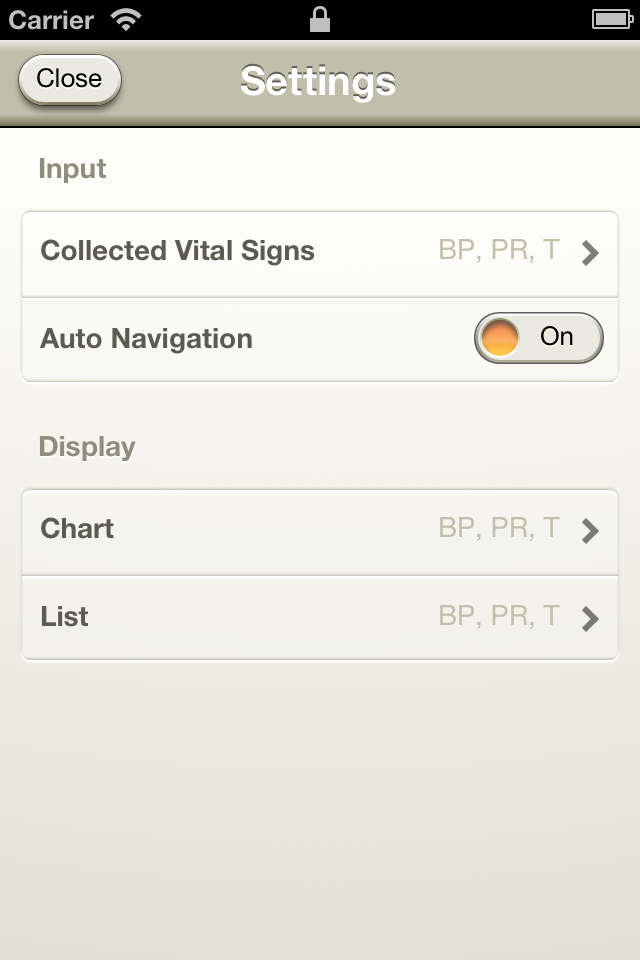Click the chevron arrow on the Chart row
The width and height of the screenshot is (640, 960).
[590, 531]
